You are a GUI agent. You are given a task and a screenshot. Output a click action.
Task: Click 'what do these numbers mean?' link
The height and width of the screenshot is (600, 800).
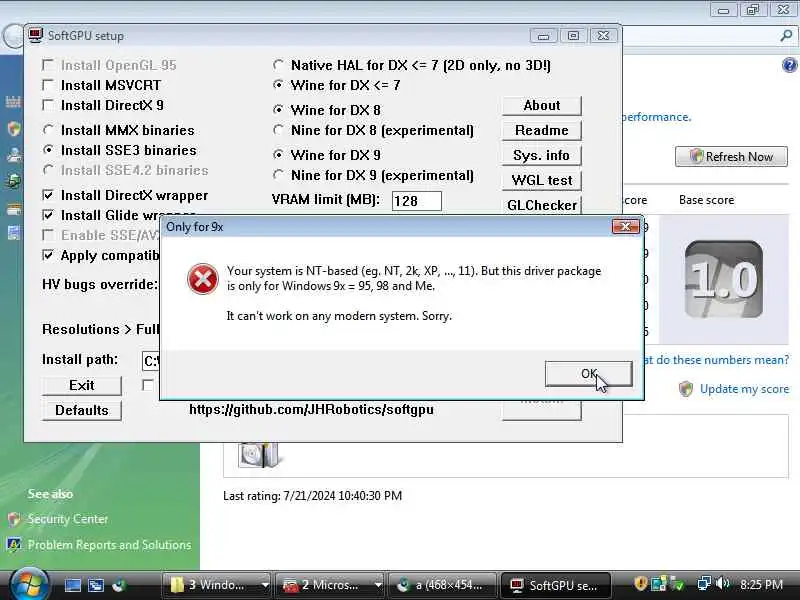pos(716,360)
